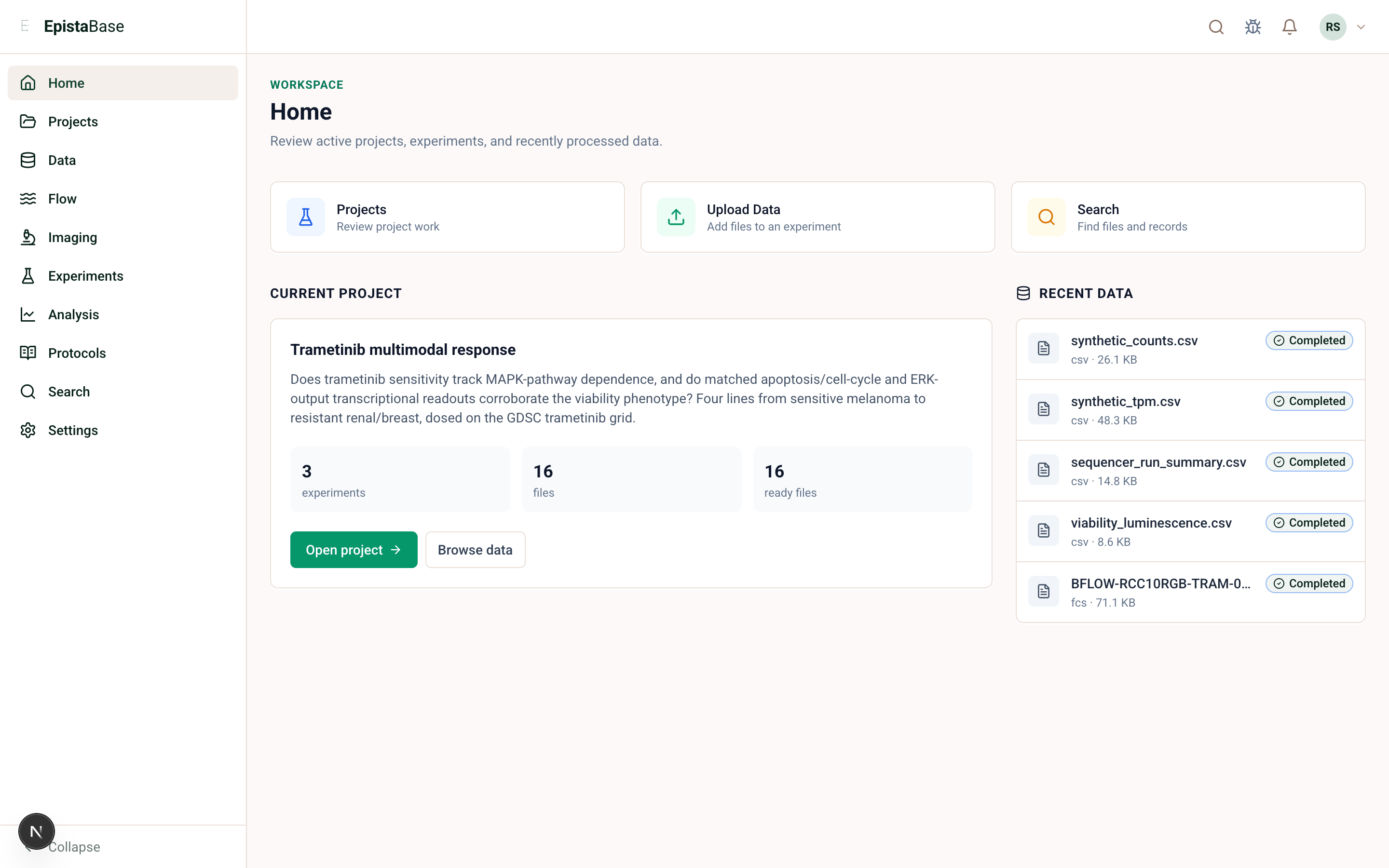Click the blue flask icon on Projects card
The height and width of the screenshot is (868, 1389).
(x=306, y=217)
